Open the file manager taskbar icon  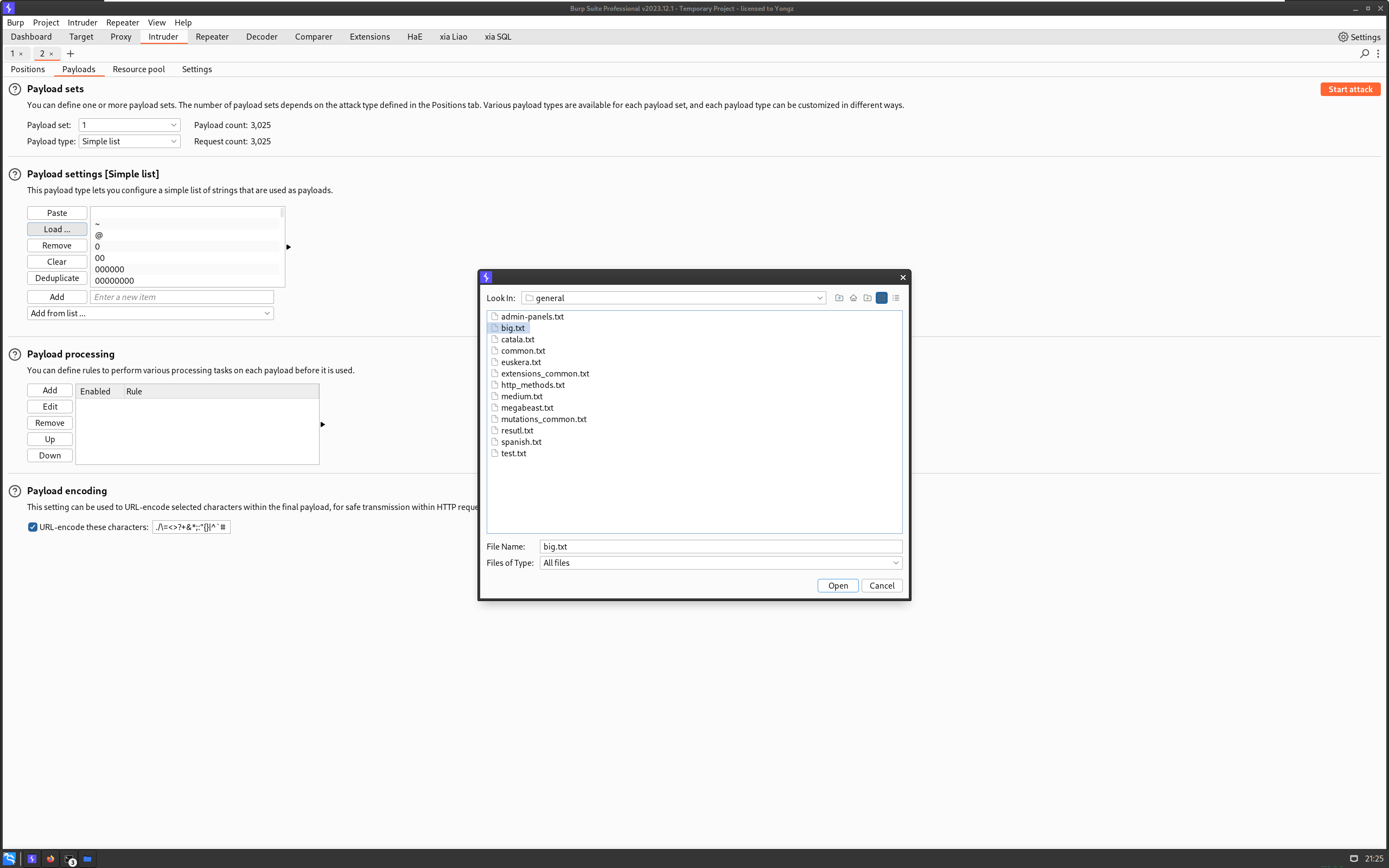click(x=87, y=859)
